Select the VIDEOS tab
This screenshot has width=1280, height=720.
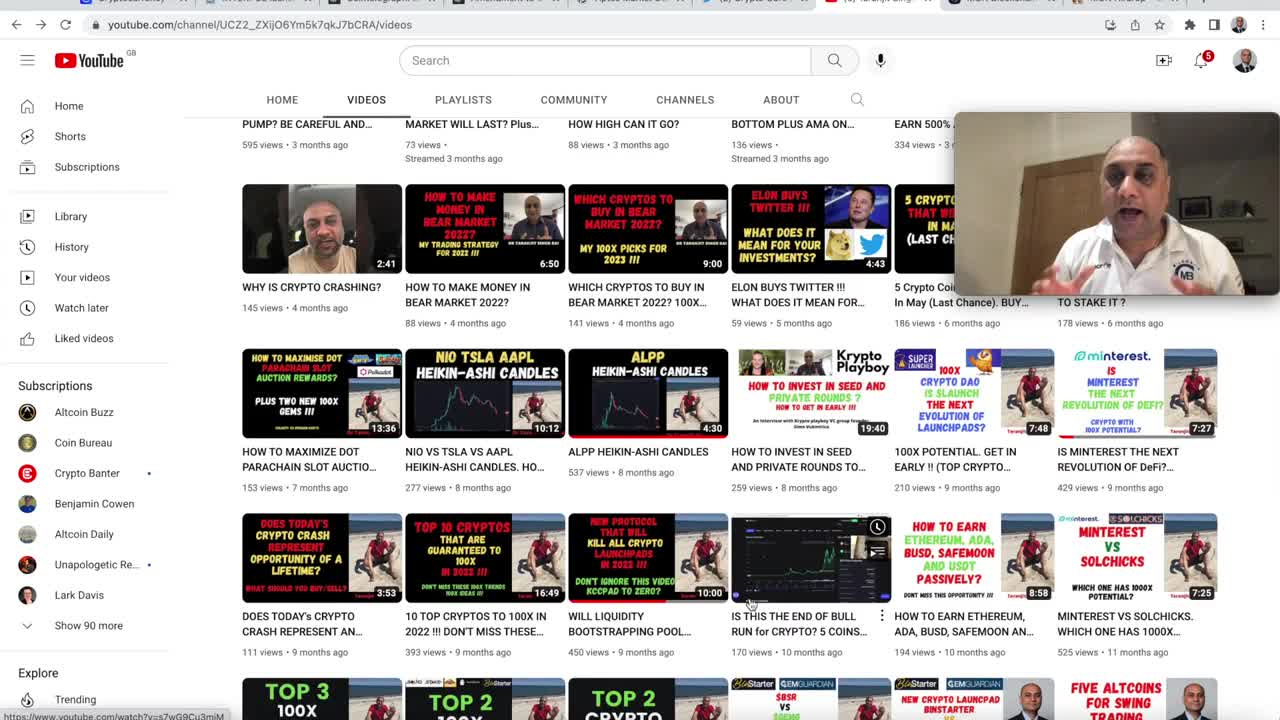tap(366, 100)
